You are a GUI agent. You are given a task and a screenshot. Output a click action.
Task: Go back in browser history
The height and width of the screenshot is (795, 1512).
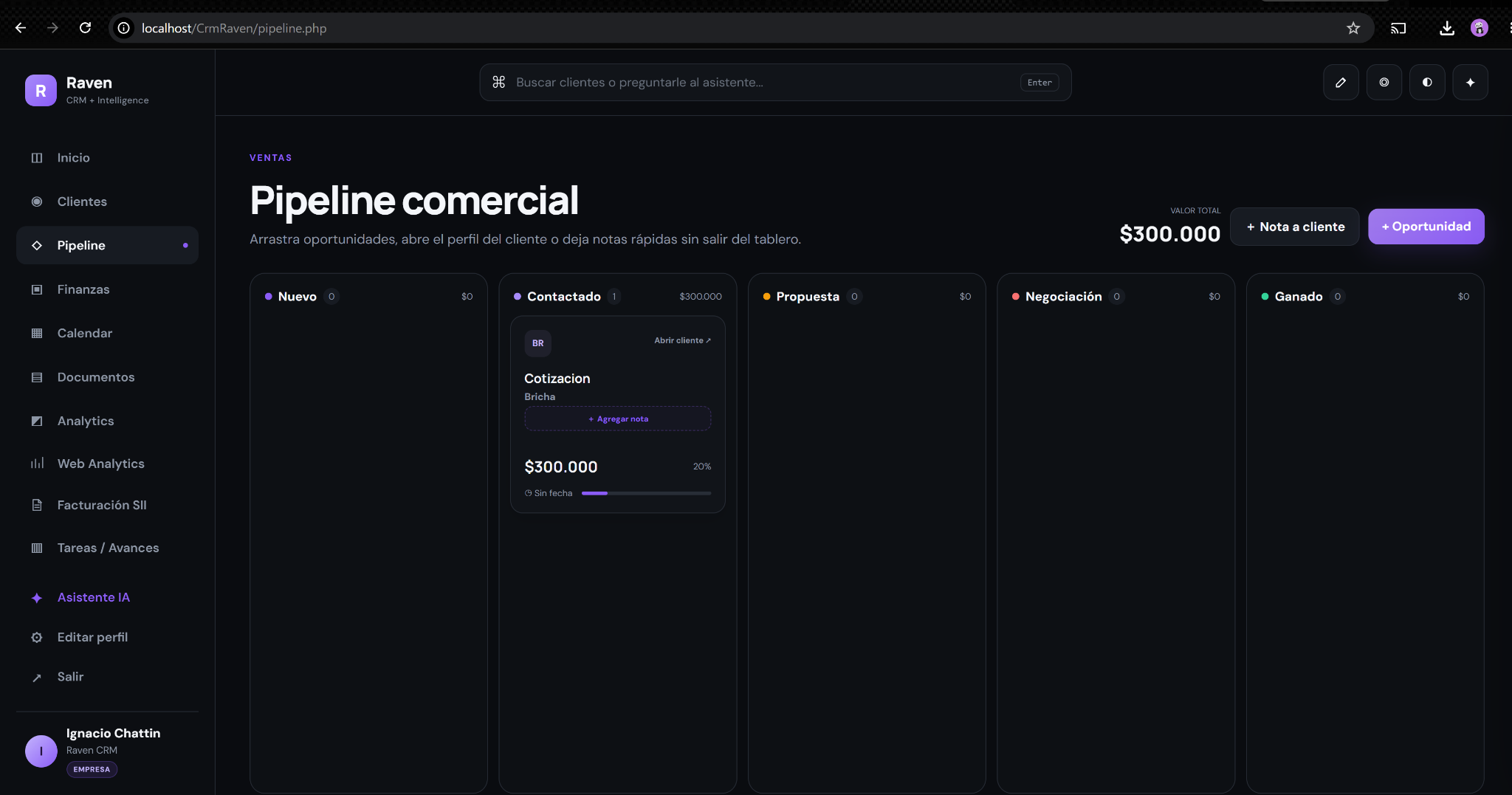21,28
